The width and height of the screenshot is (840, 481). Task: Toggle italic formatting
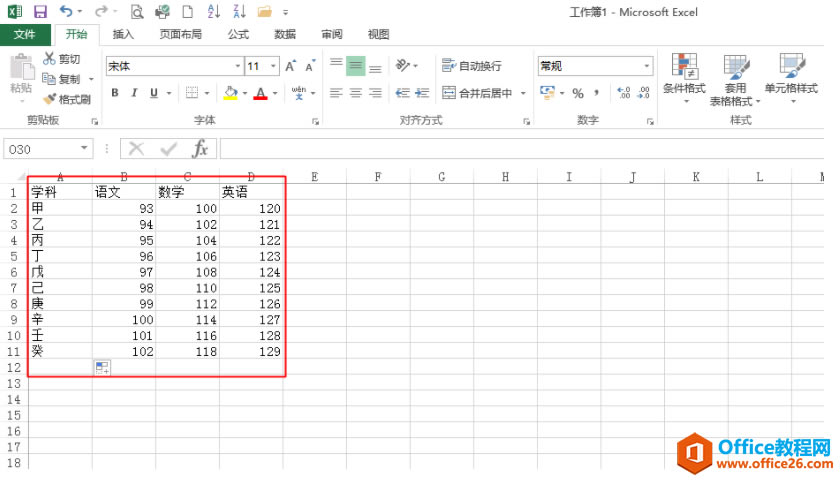pos(134,93)
